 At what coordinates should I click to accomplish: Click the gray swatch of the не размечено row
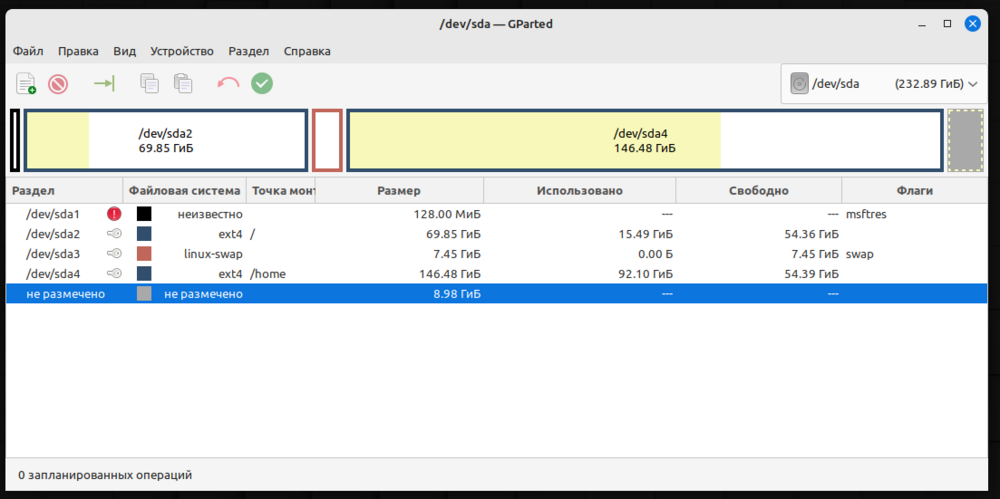coord(144,294)
